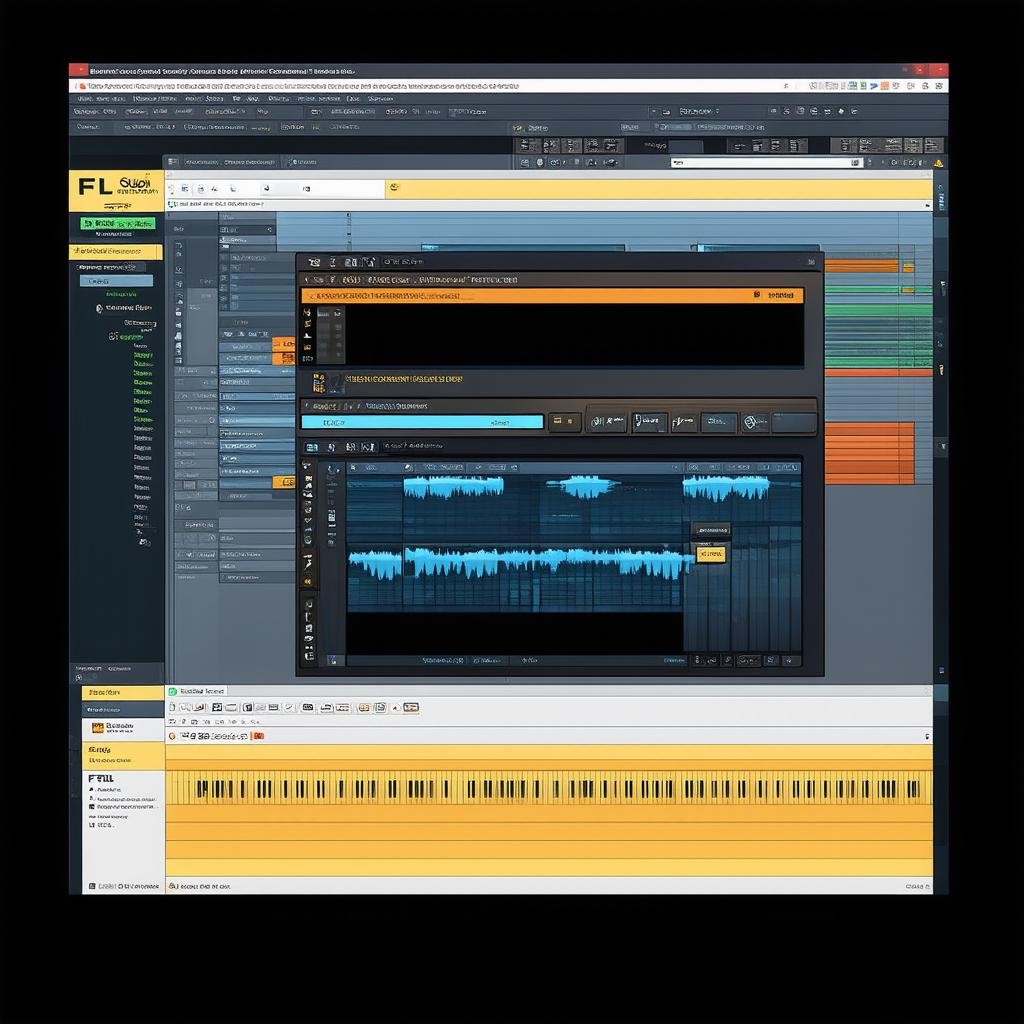Click the first icon in the piano roll toolbar

coord(172,708)
